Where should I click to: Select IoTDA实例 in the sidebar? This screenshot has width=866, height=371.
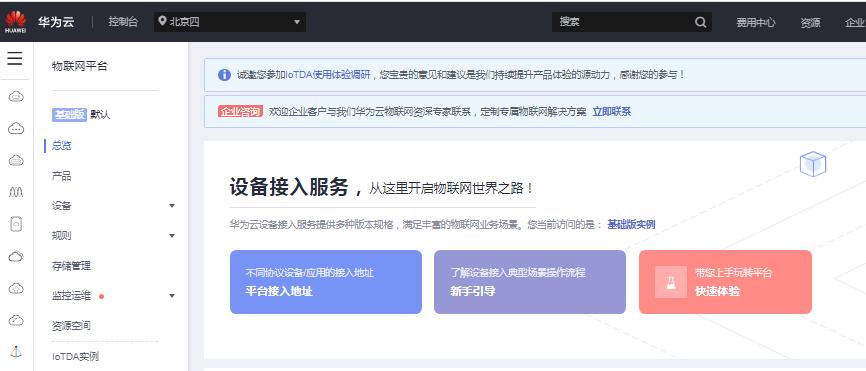75,357
